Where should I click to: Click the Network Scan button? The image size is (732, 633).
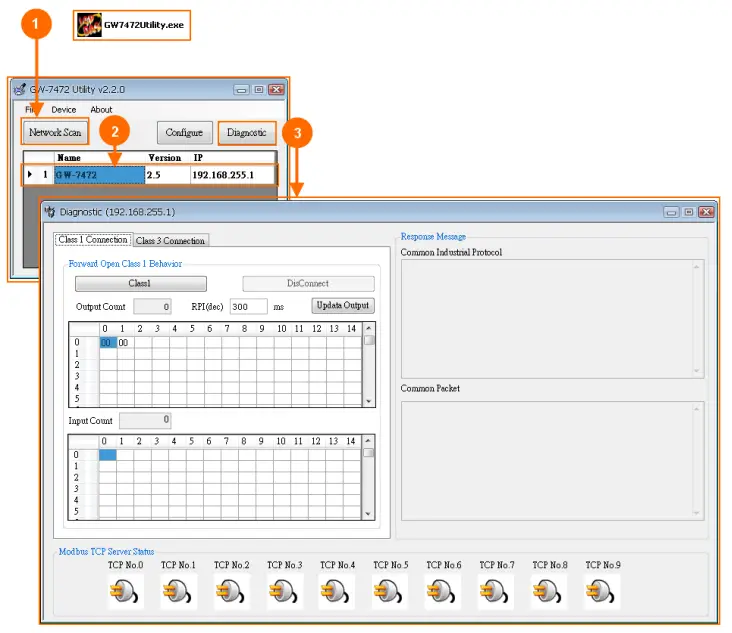55,132
